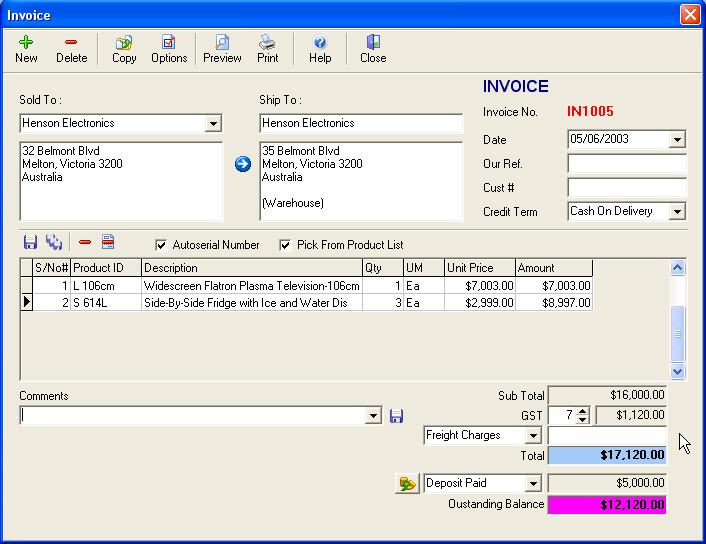The height and width of the screenshot is (544, 706).
Task: Click the Our Ref. input field
Action: point(627,164)
